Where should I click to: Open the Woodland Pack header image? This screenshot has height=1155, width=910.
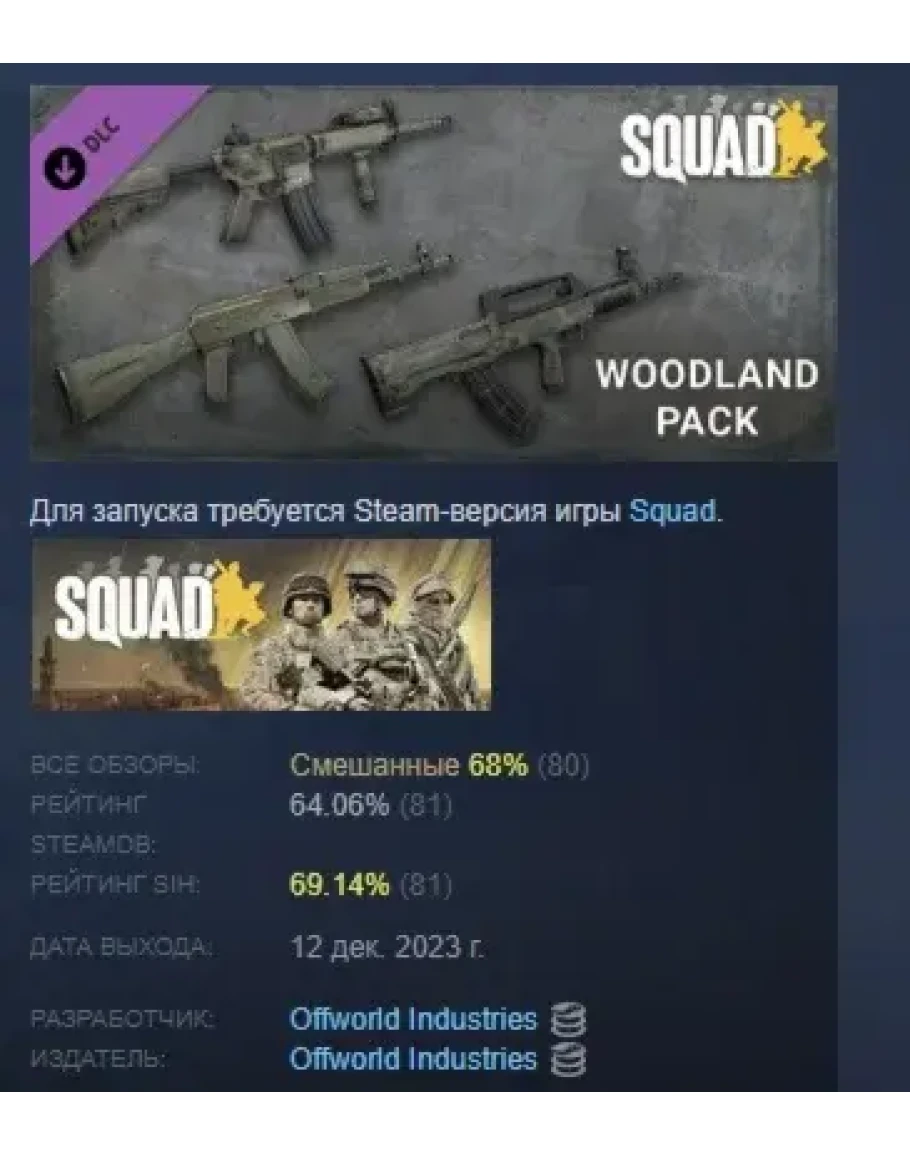coord(433,273)
